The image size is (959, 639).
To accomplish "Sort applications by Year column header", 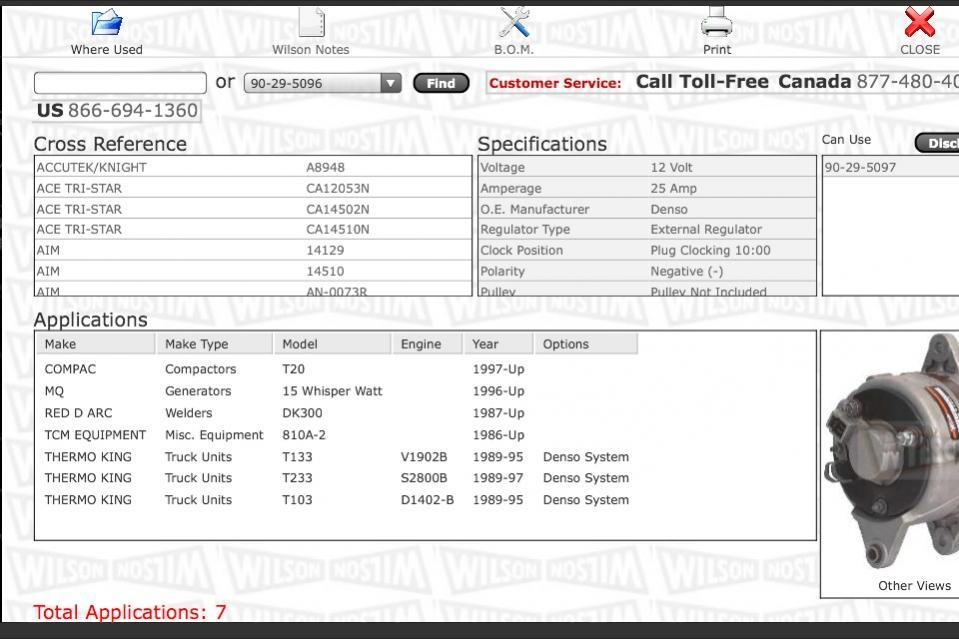I will [498, 344].
